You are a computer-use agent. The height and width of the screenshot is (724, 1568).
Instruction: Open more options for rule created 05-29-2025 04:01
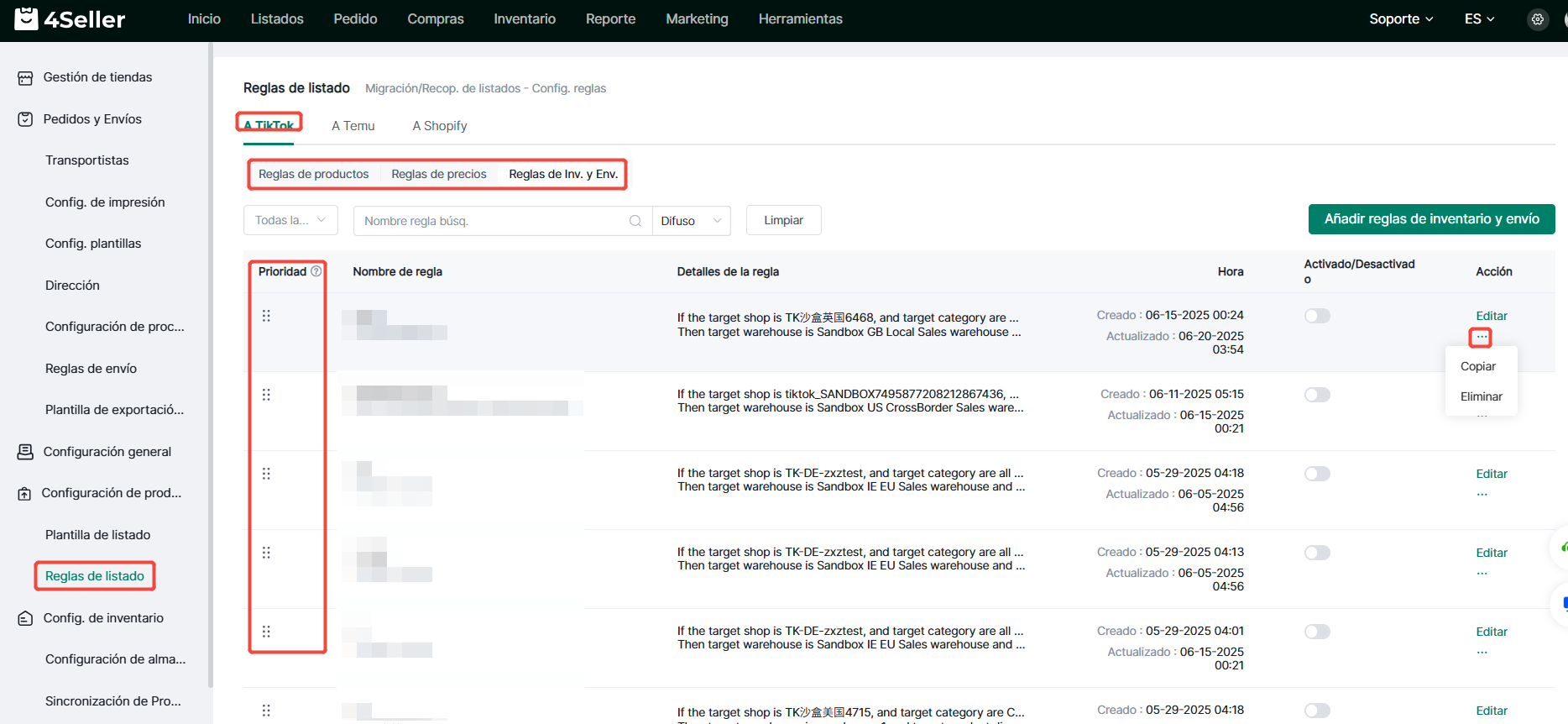pyautogui.click(x=1482, y=653)
